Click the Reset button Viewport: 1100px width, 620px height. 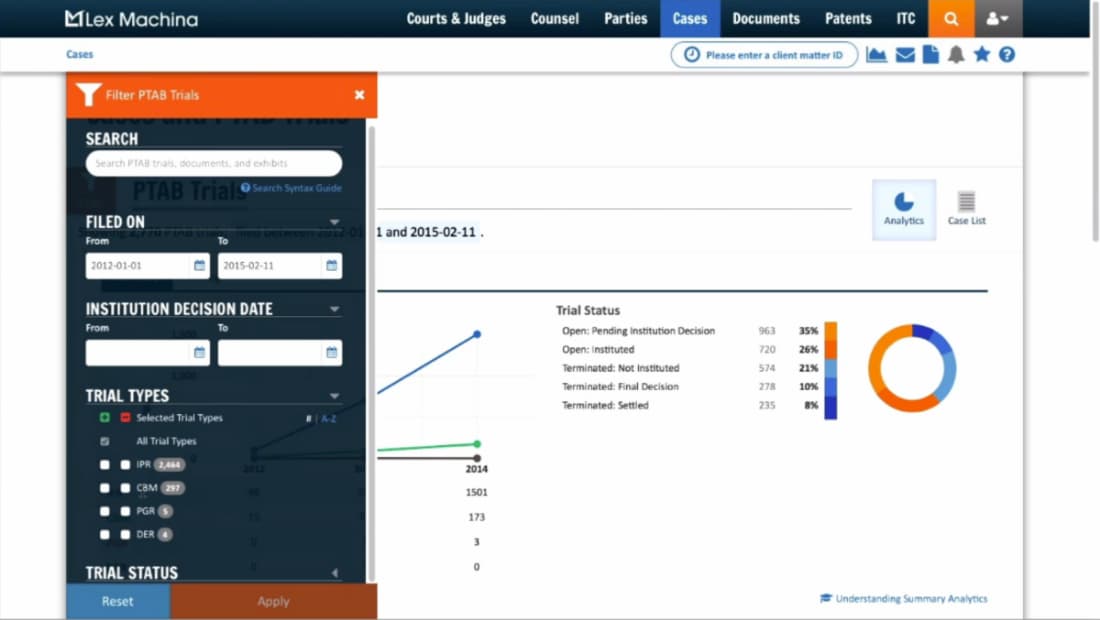[x=118, y=601]
